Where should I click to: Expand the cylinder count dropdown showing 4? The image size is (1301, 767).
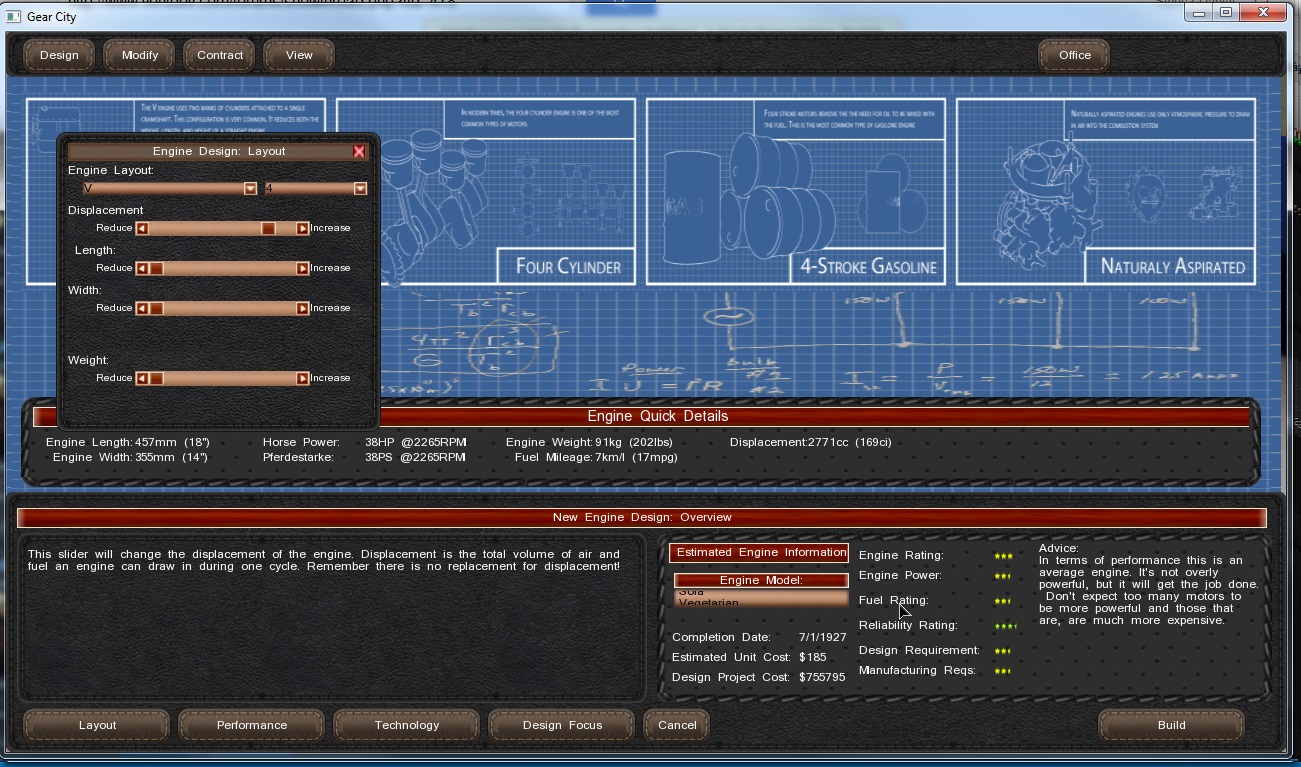[x=360, y=189]
